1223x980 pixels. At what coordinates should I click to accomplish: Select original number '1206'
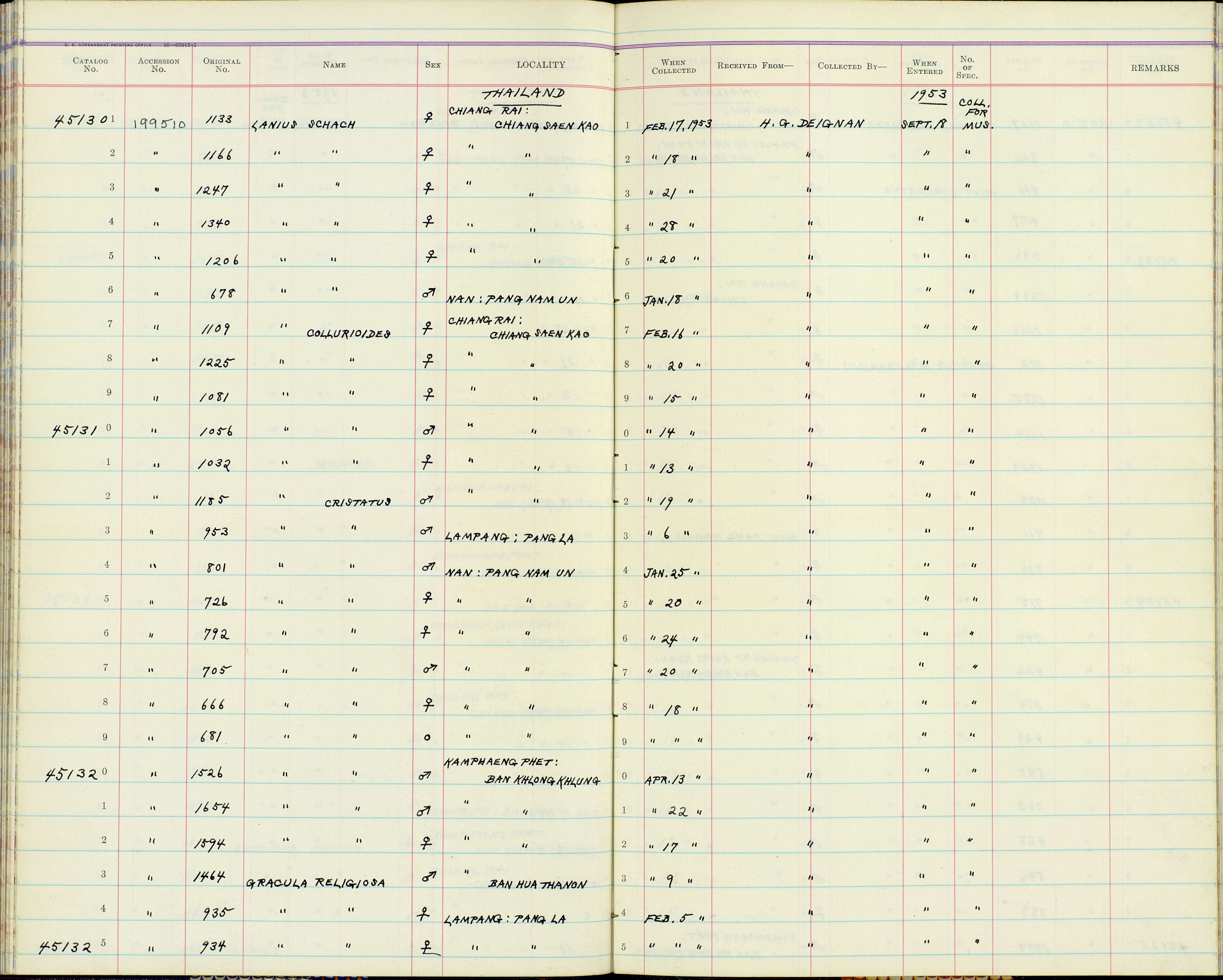pos(222,260)
